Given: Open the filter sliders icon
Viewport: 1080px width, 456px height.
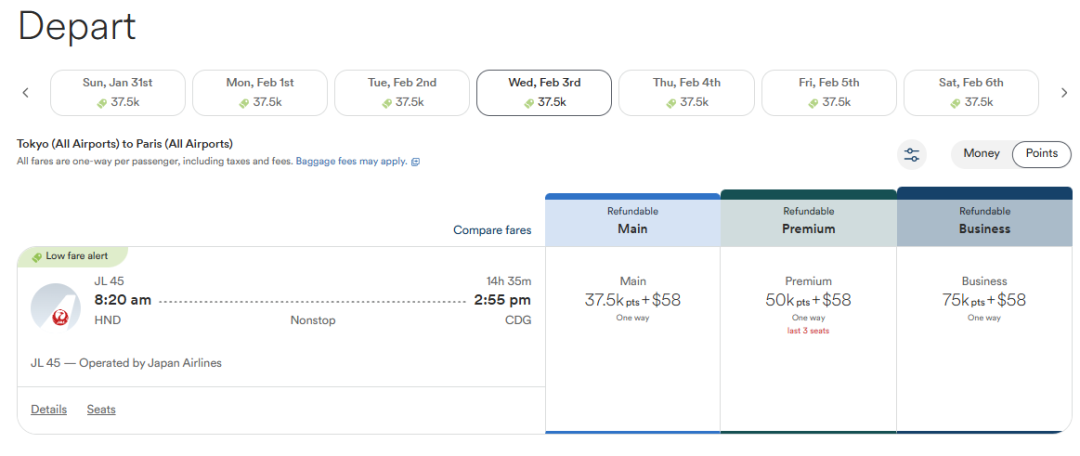Looking at the screenshot, I should [912, 154].
